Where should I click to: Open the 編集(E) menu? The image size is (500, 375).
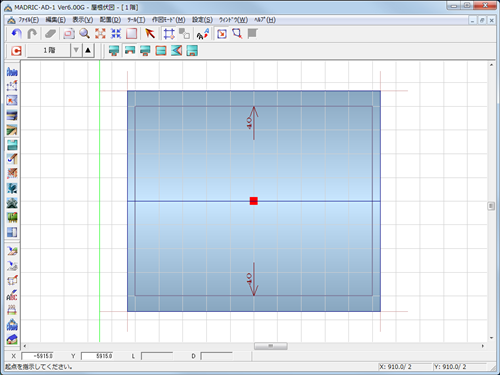(x=56, y=20)
